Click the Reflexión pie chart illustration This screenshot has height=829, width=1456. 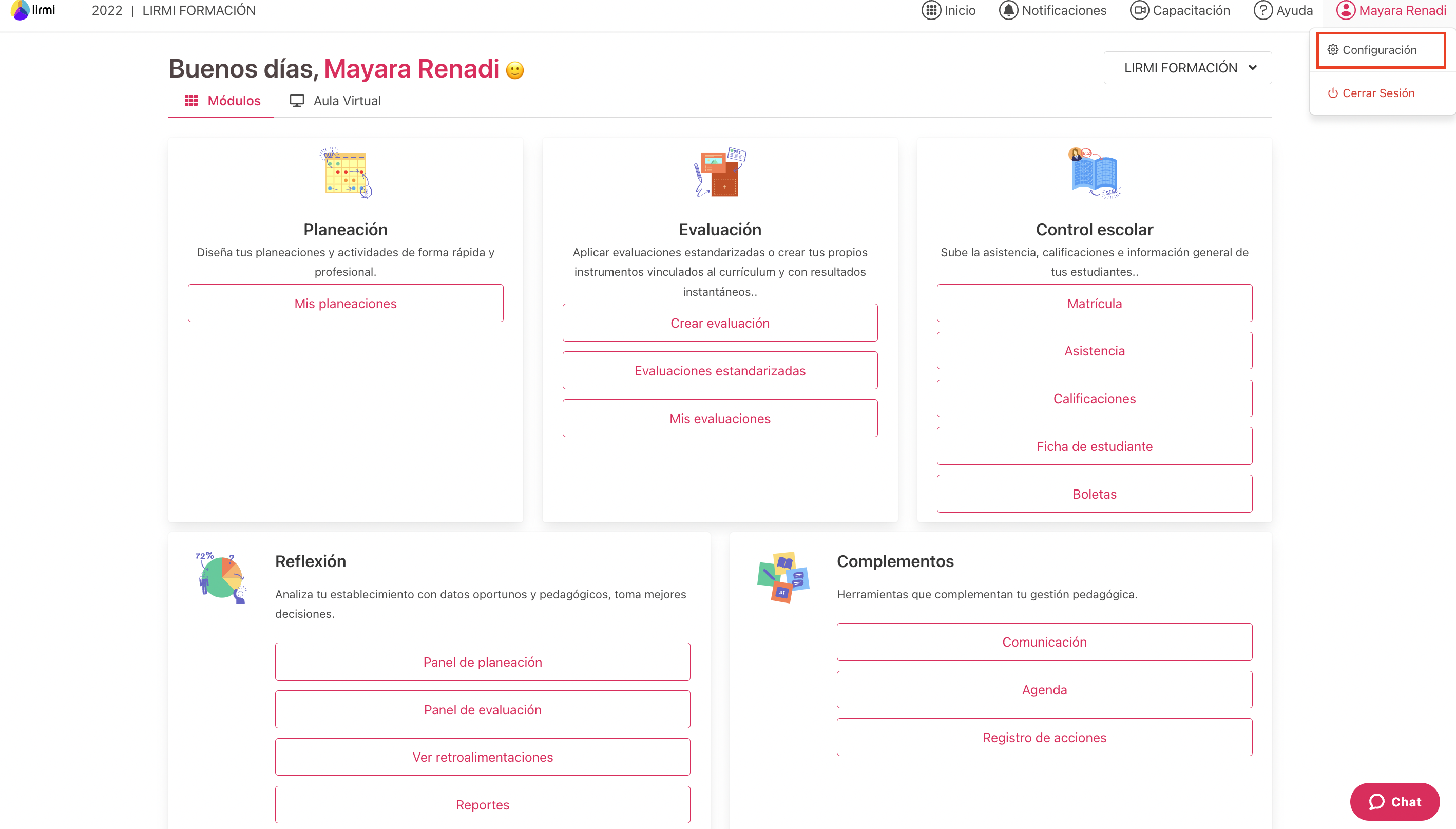click(x=221, y=577)
